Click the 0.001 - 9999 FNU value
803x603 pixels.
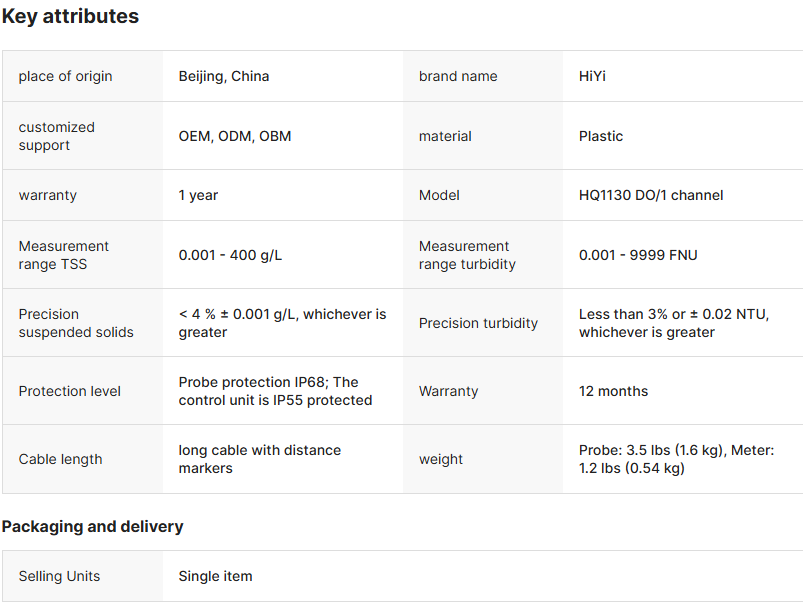638,255
